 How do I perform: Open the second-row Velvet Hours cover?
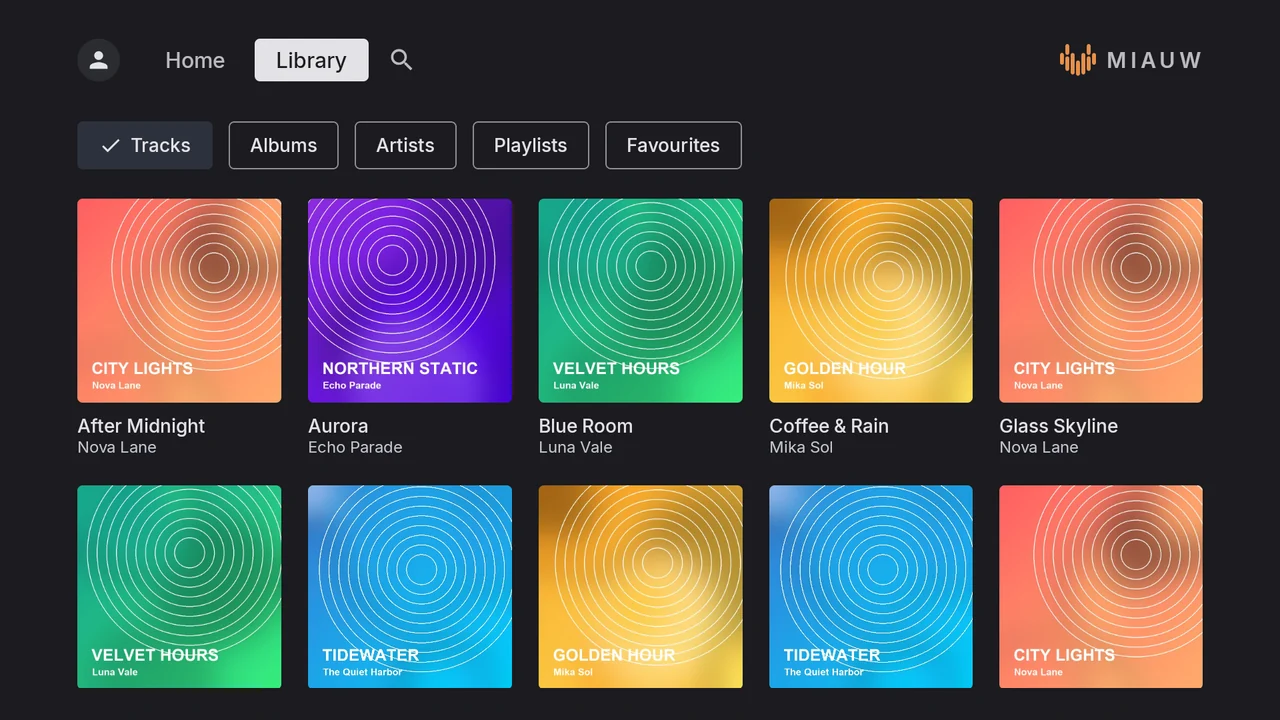click(179, 587)
